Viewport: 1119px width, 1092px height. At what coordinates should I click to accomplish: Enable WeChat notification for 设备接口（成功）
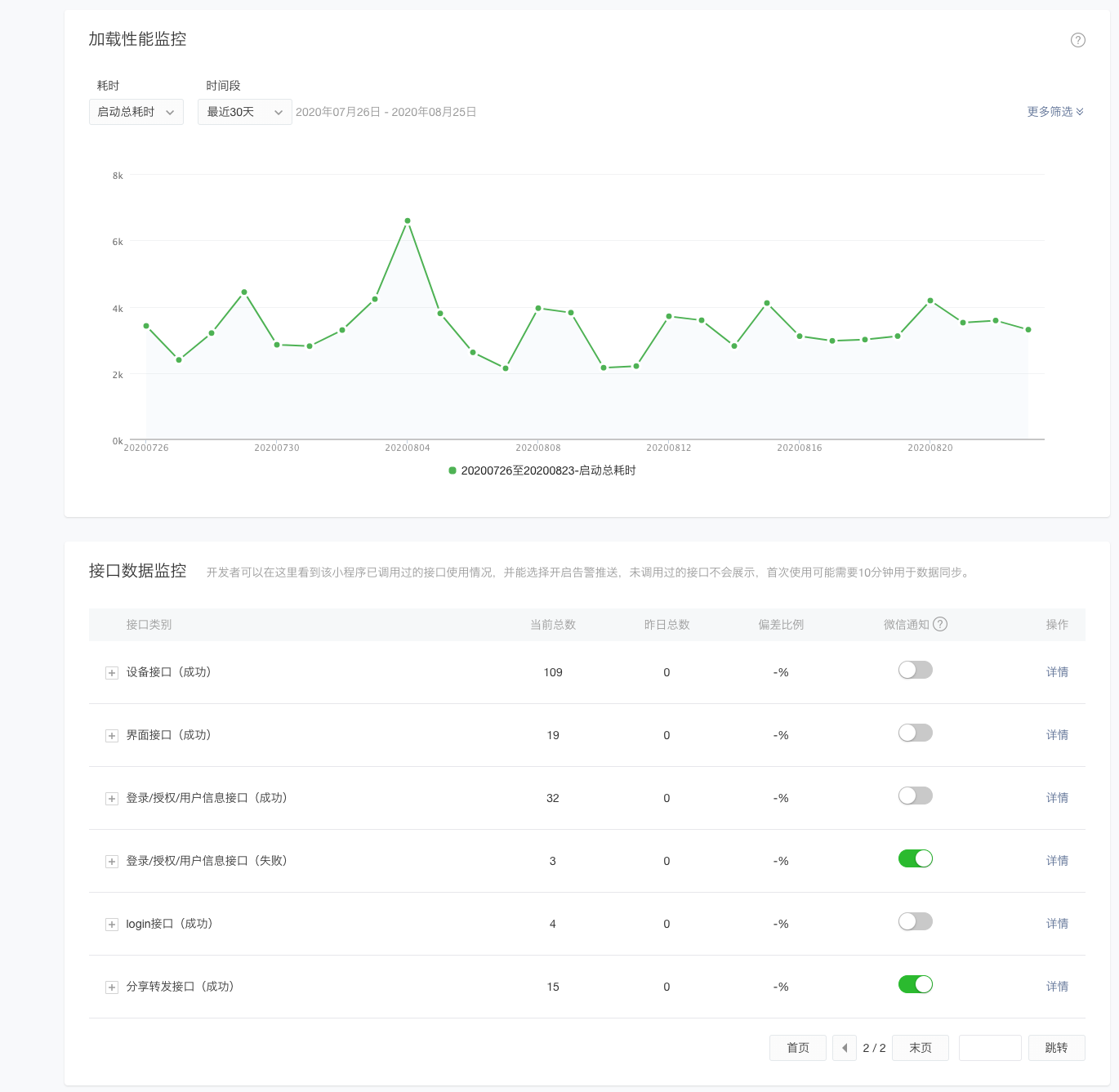pyautogui.click(x=916, y=670)
